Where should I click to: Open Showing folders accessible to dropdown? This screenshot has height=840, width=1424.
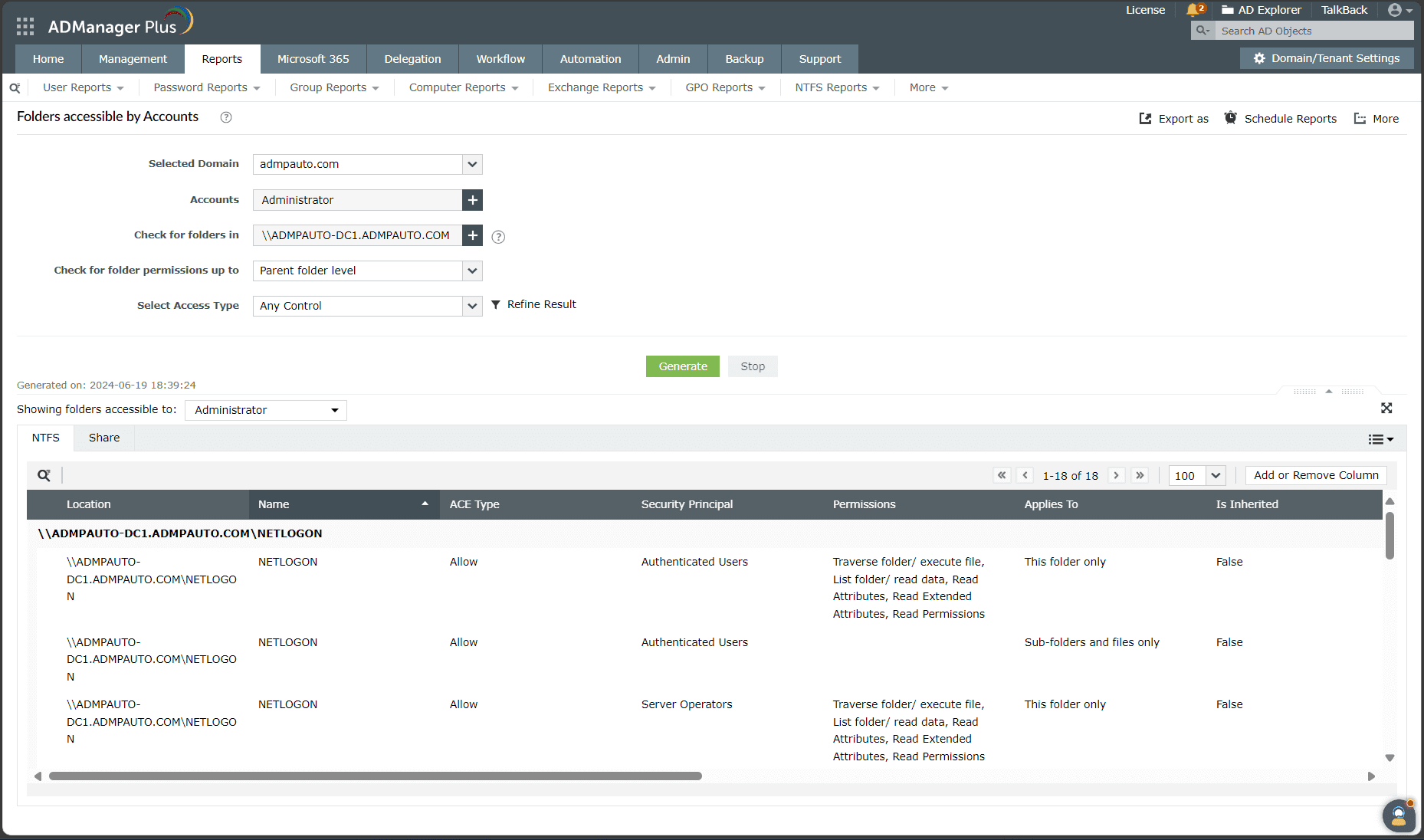point(266,410)
